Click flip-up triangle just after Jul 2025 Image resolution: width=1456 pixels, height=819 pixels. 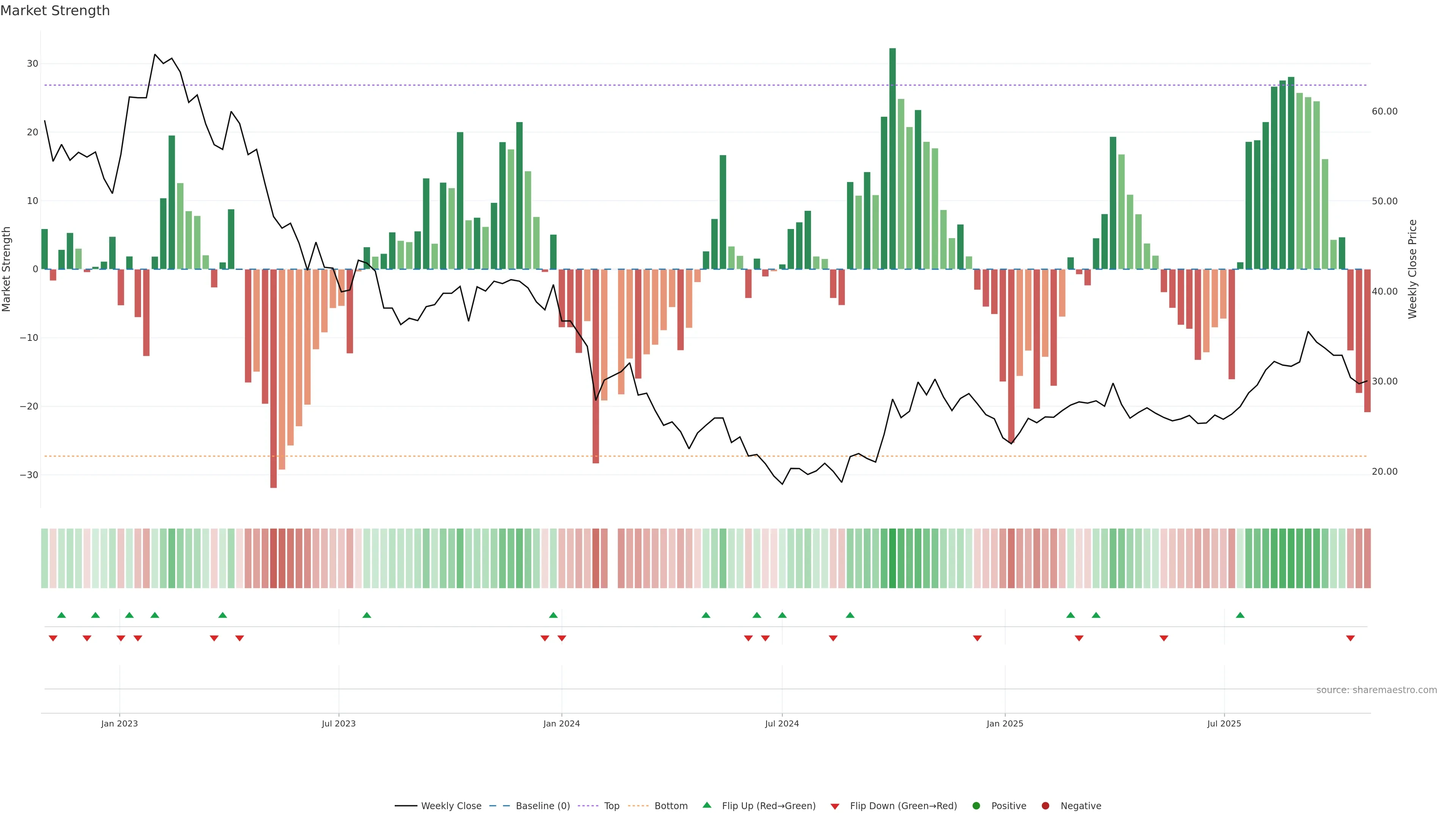click(1240, 615)
